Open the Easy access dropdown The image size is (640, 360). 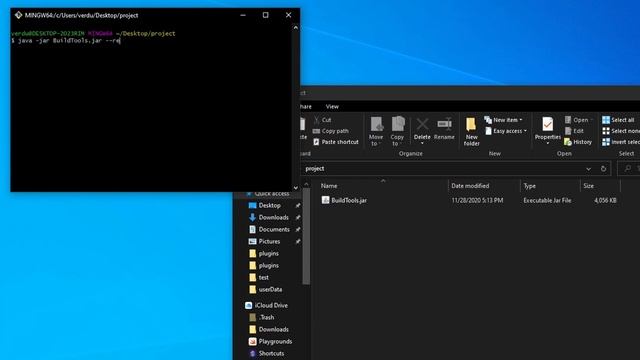[506, 131]
